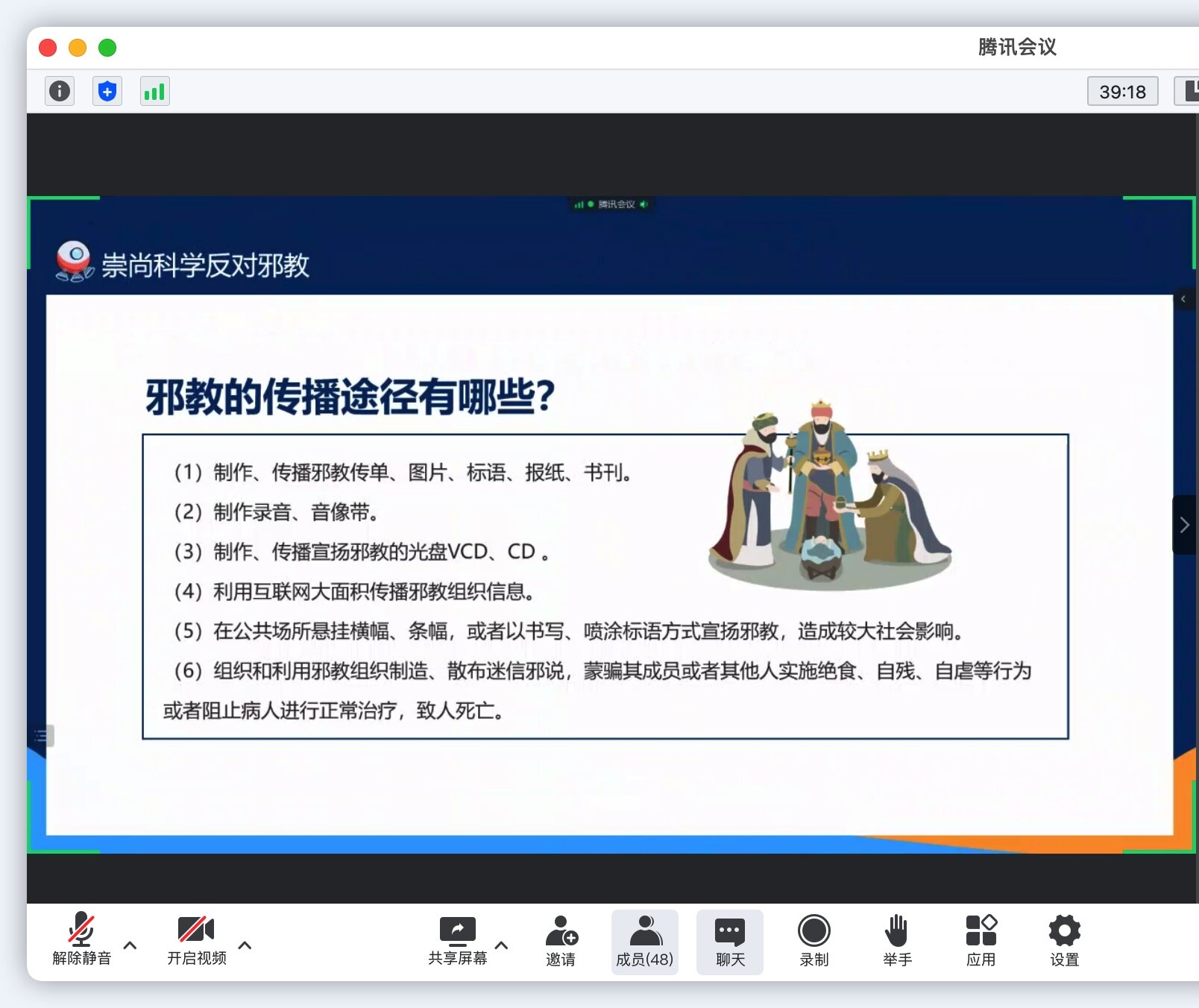
Task: Open the apps icon
Action: (981, 941)
